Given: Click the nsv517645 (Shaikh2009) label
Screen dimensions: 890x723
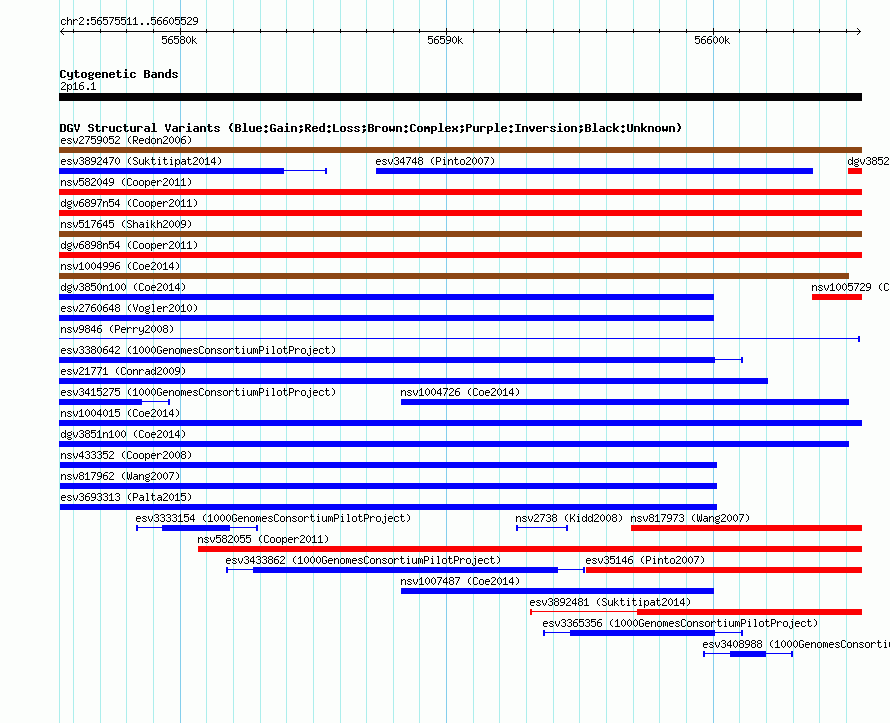Looking at the screenshot, I should [x=126, y=224].
